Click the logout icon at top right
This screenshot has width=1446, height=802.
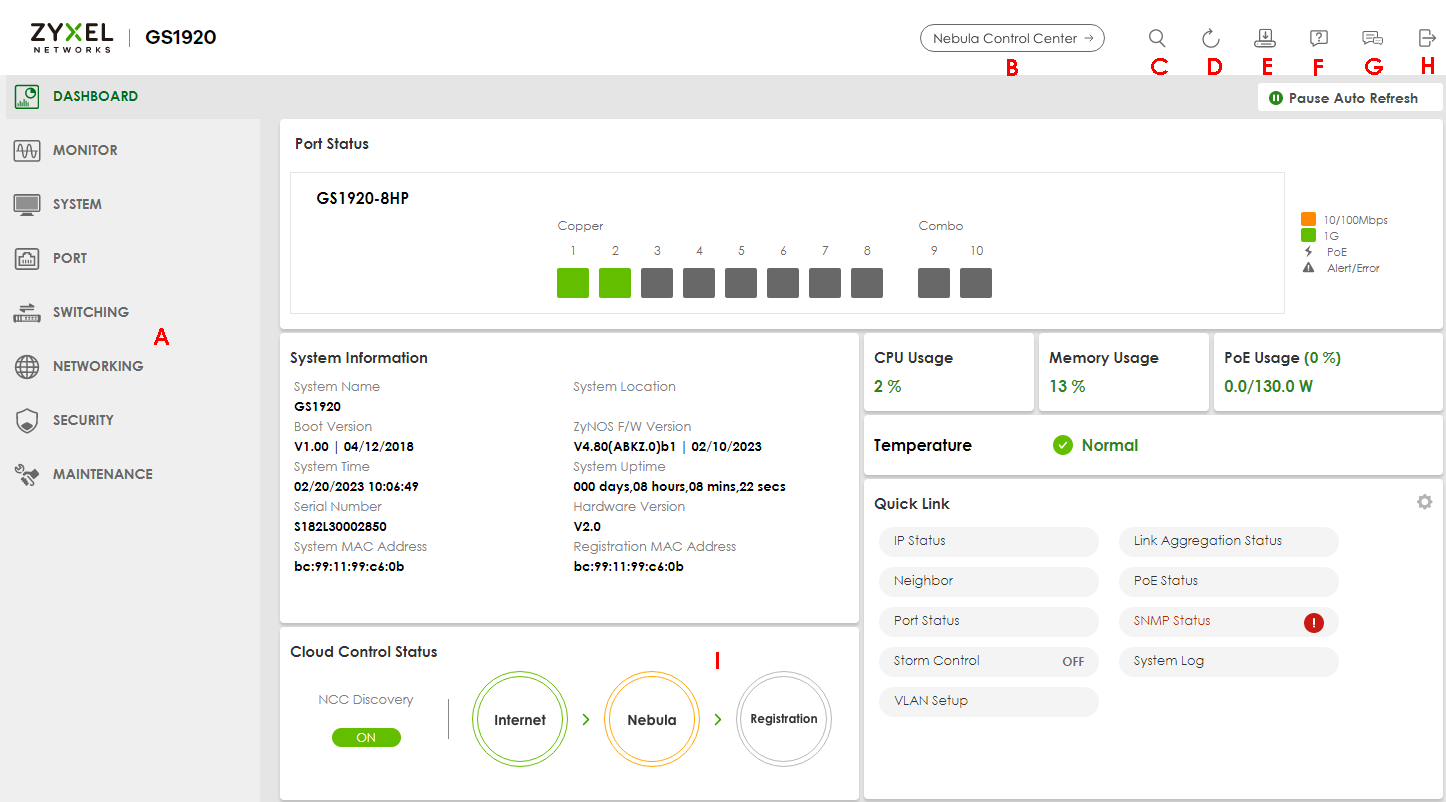coord(1427,38)
